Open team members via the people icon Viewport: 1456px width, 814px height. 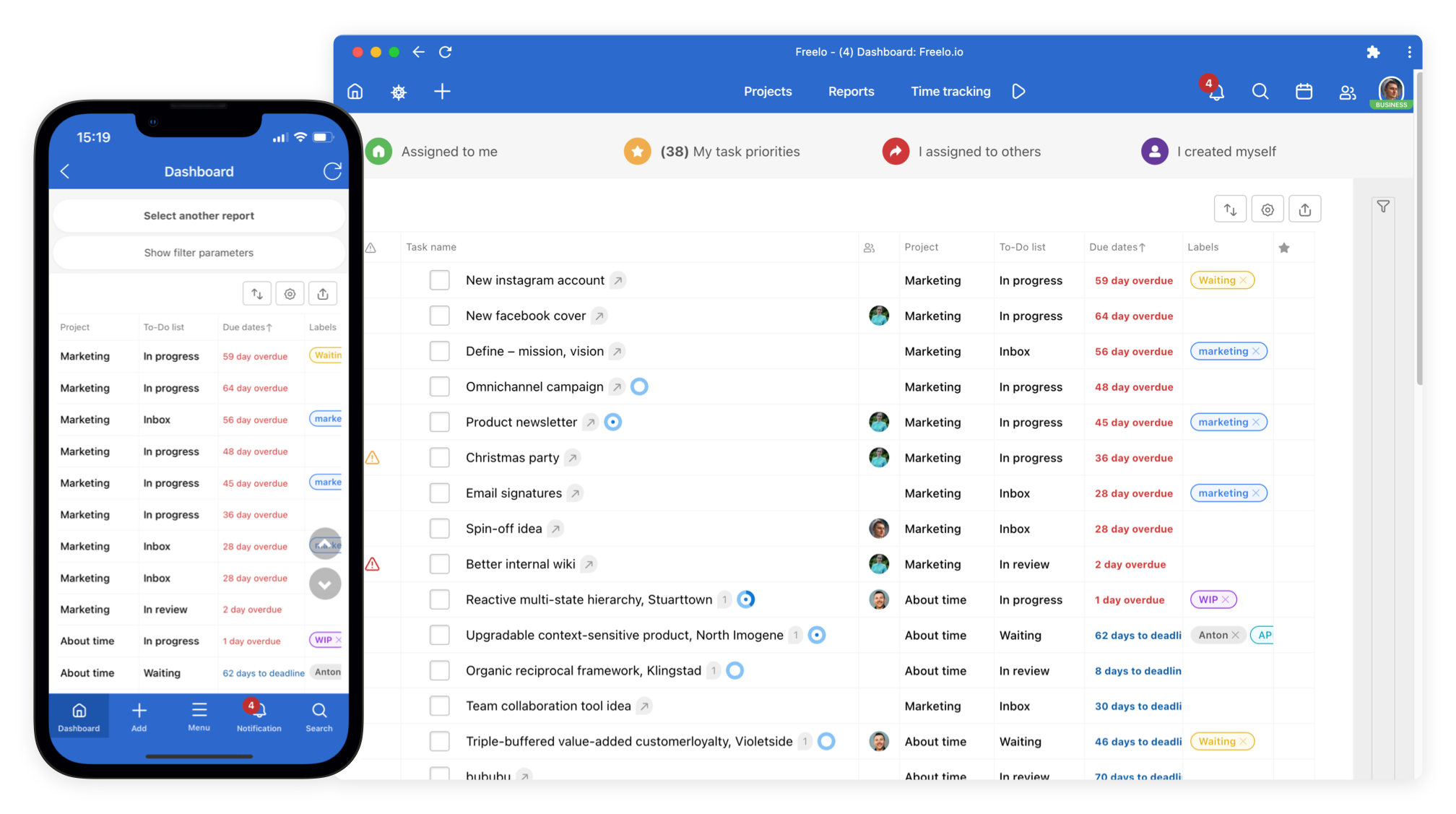(x=1347, y=92)
